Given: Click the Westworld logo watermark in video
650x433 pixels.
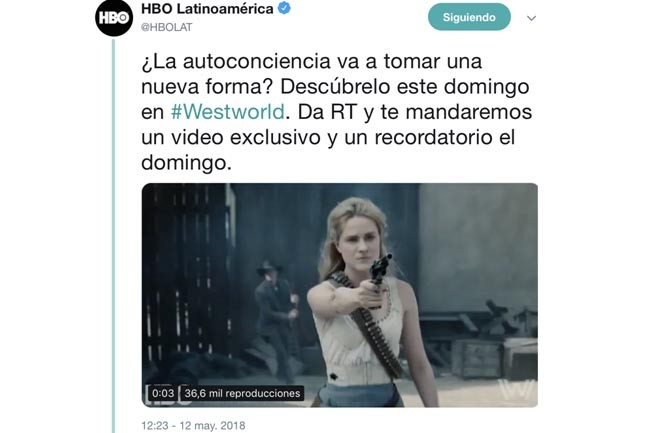Looking at the screenshot, I should [x=515, y=391].
